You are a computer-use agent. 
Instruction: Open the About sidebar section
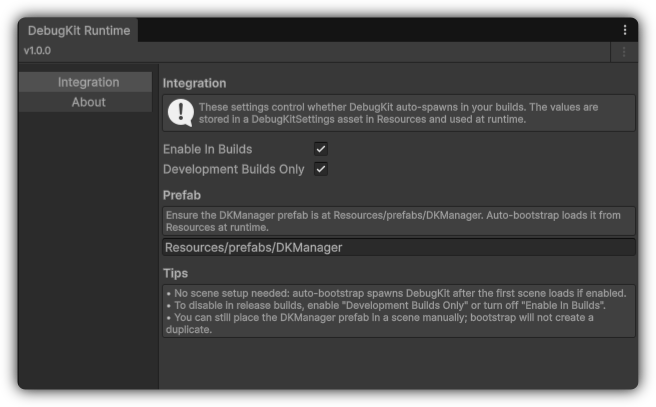[x=88, y=102]
